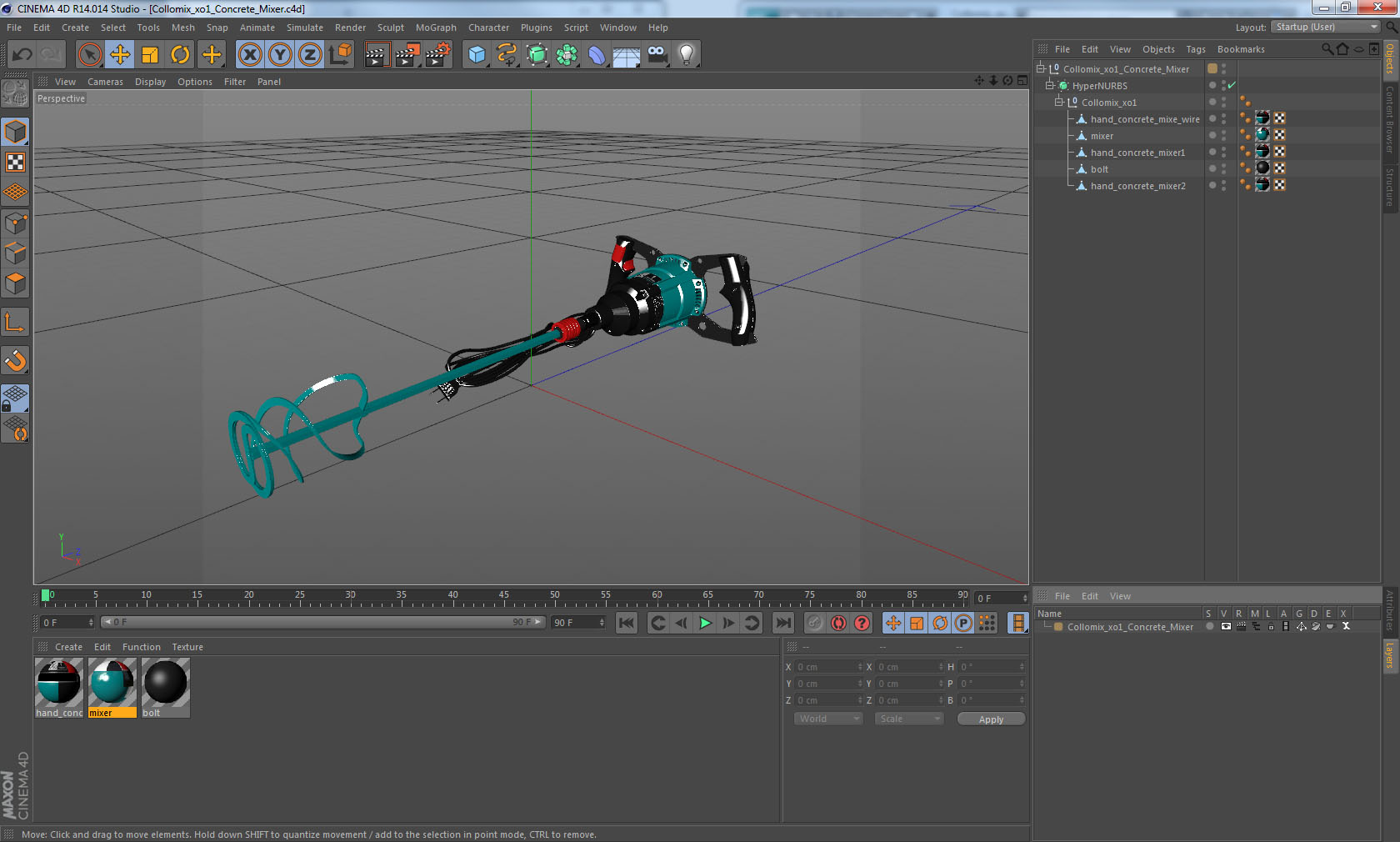Toggle Y axis lock
1400x842 pixels.
click(279, 55)
